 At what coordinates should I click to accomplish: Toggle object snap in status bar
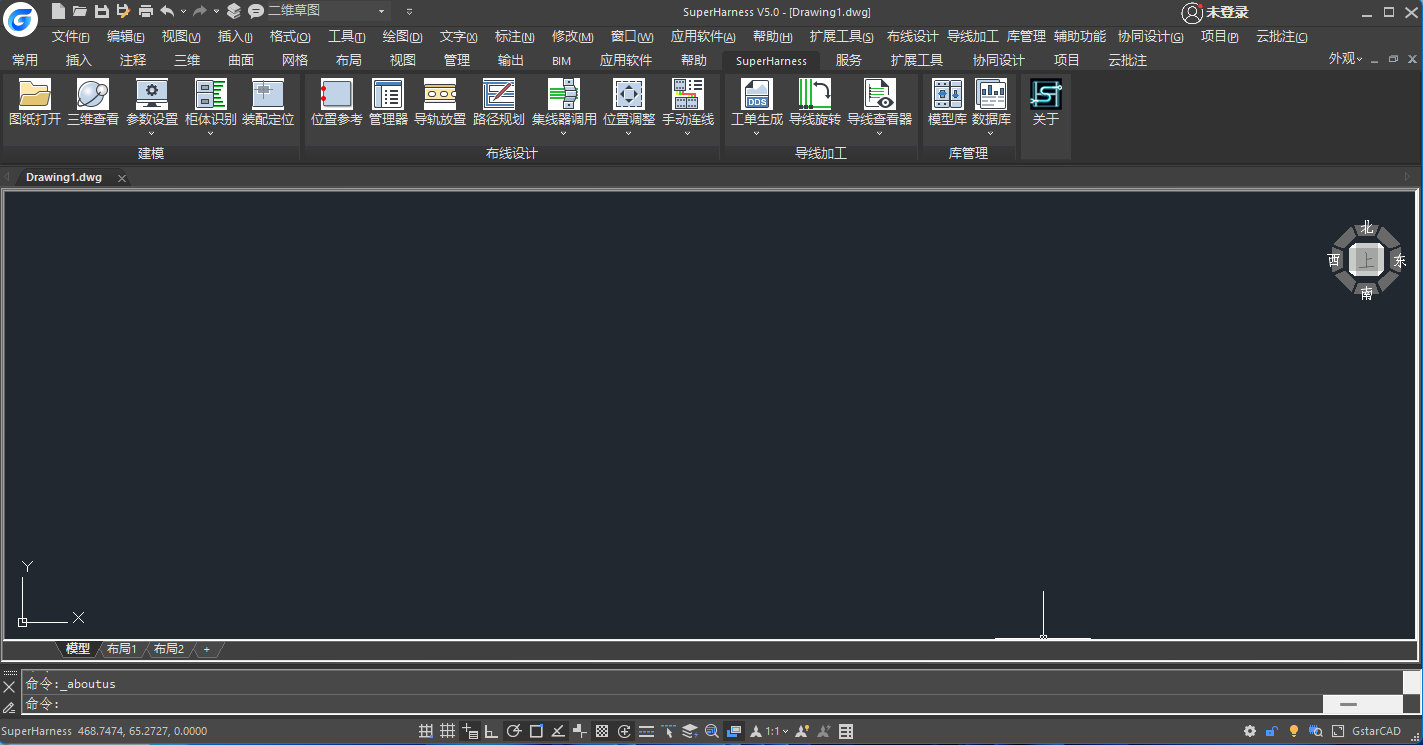pyautogui.click(x=536, y=732)
